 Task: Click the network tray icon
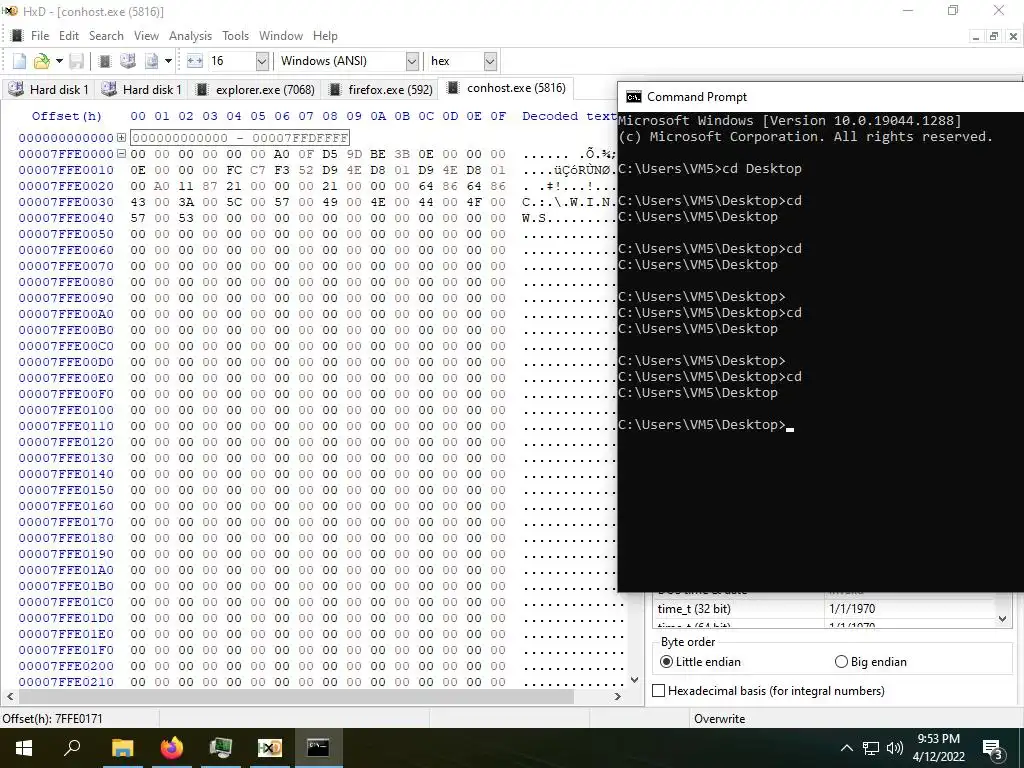[871, 748]
